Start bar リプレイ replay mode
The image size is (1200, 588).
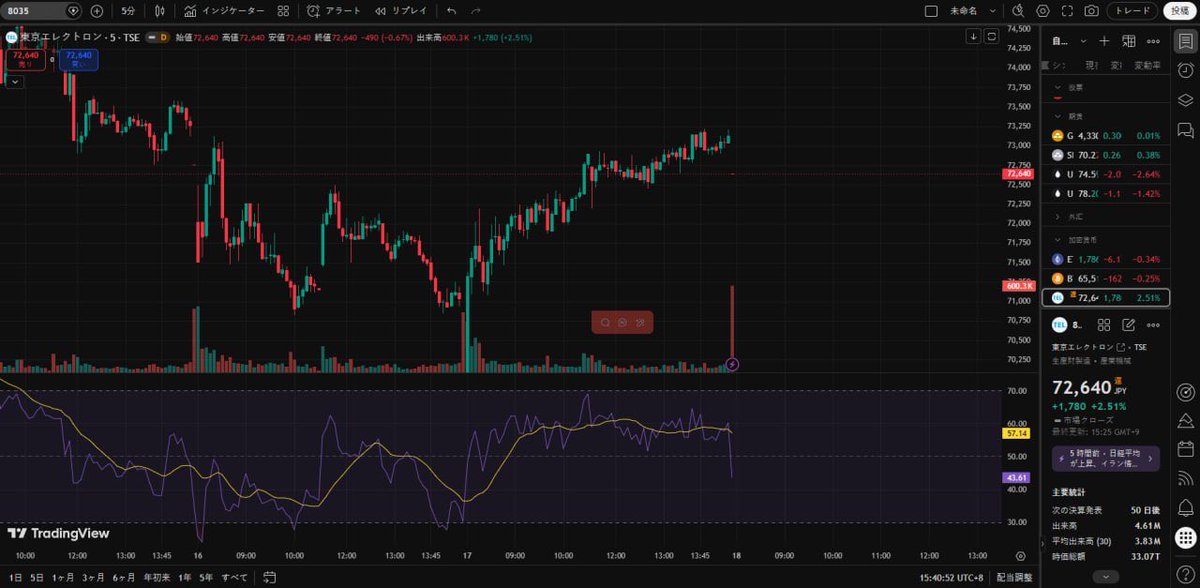(401, 11)
